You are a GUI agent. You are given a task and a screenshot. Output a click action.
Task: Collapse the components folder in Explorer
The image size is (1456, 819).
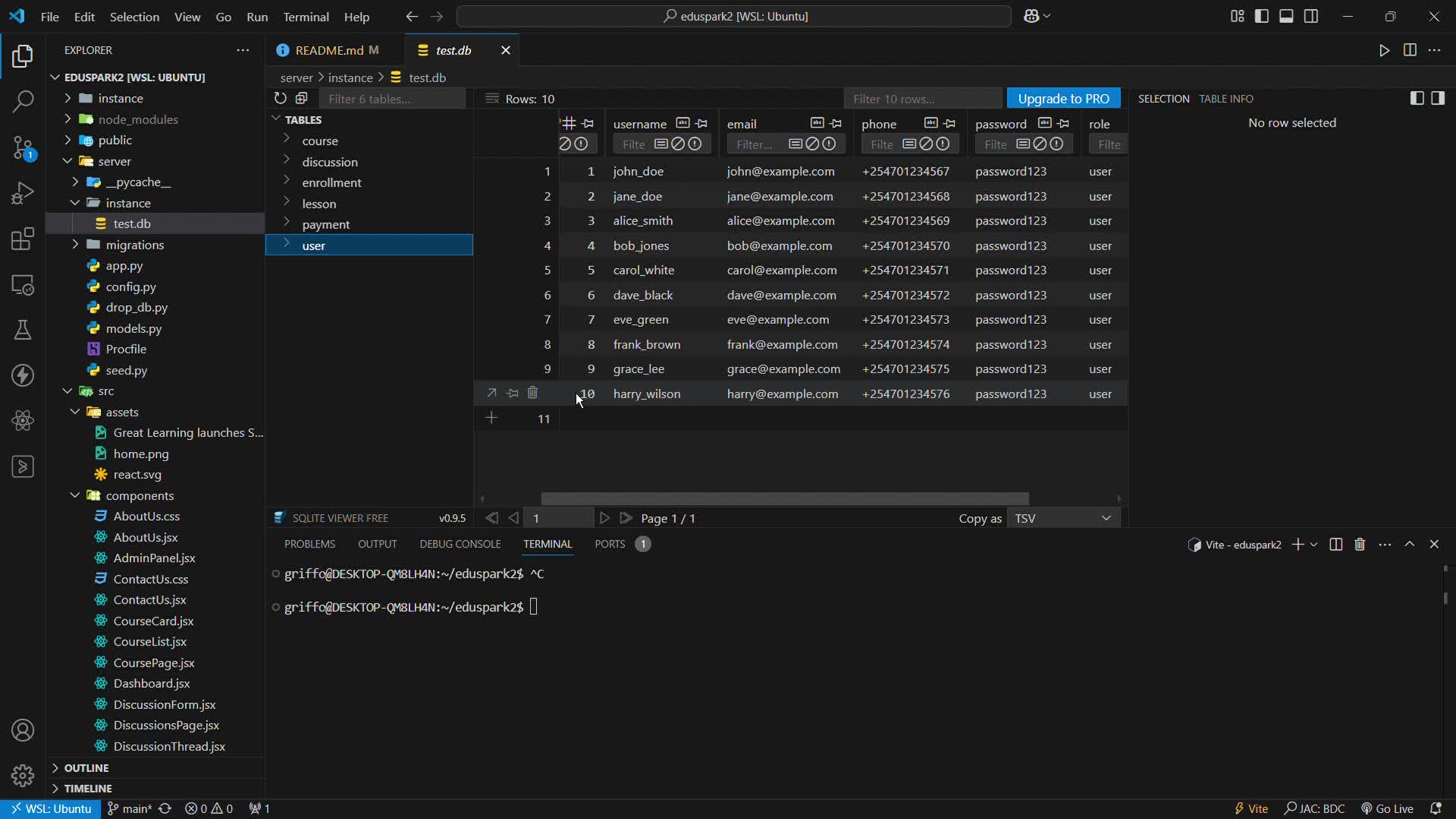[76, 496]
